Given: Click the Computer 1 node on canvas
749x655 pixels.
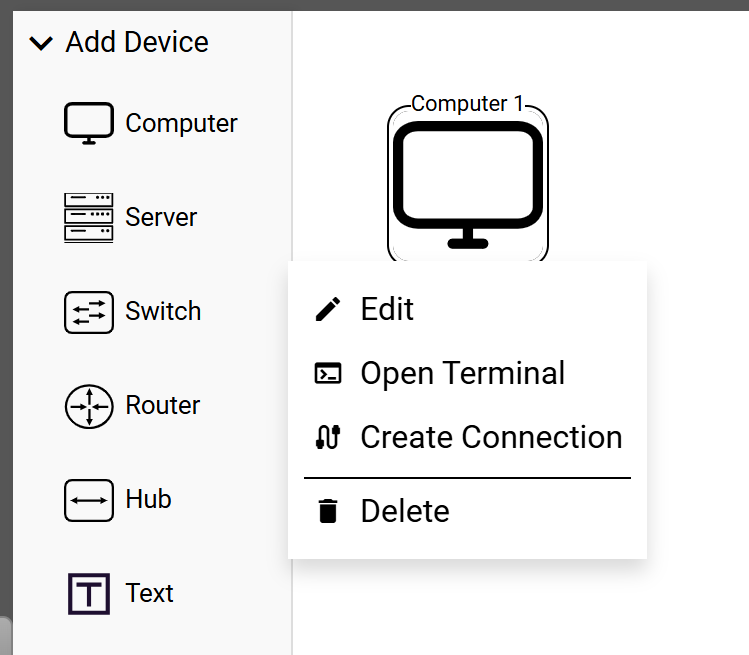Looking at the screenshot, I should click(x=467, y=185).
